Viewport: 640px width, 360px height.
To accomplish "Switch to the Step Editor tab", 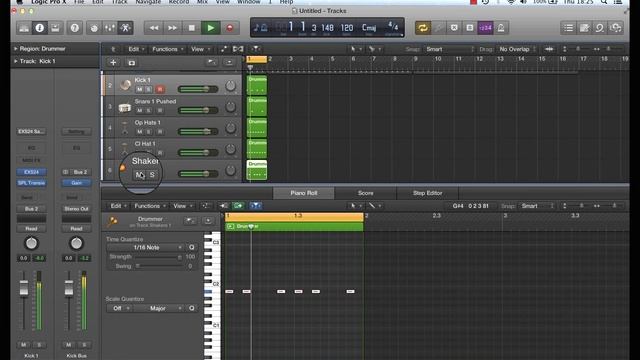I will click(427, 193).
